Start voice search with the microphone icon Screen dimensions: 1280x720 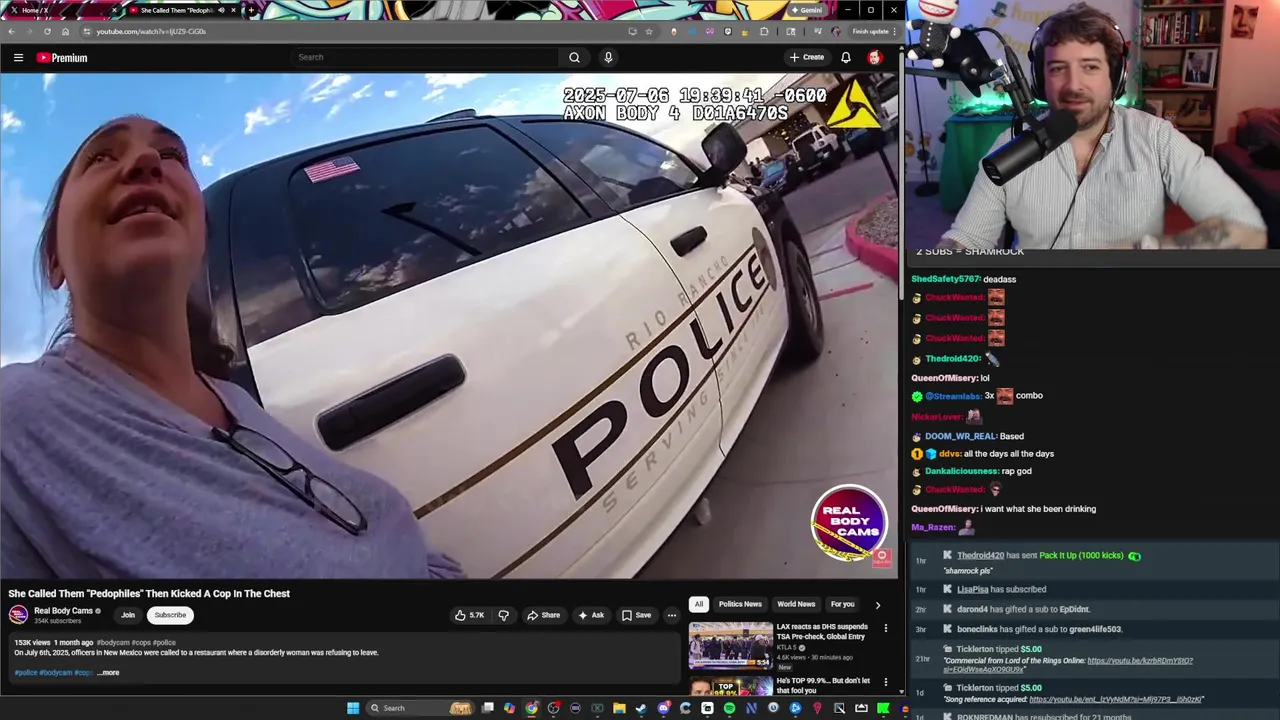[608, 57]
